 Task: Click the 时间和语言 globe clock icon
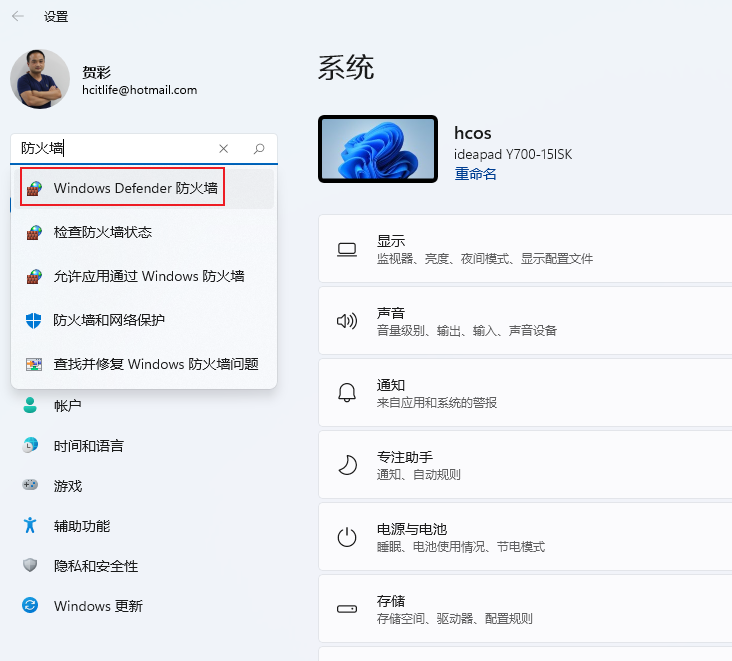(30, 445)
